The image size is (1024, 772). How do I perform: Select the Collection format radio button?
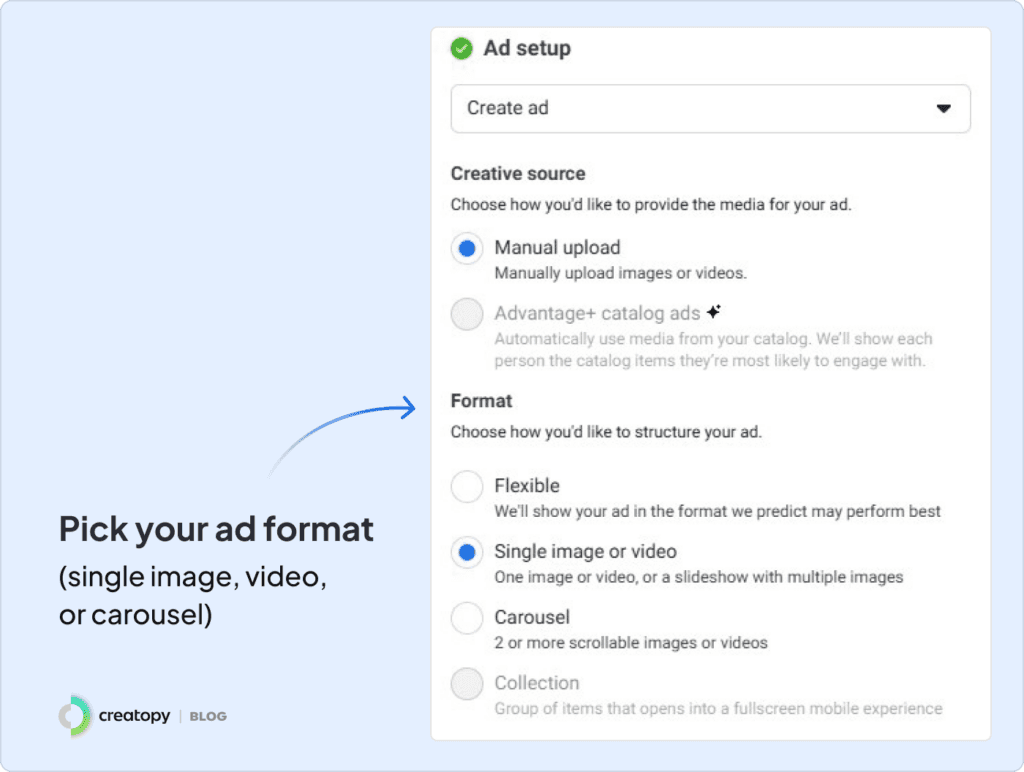pos(467,684)
